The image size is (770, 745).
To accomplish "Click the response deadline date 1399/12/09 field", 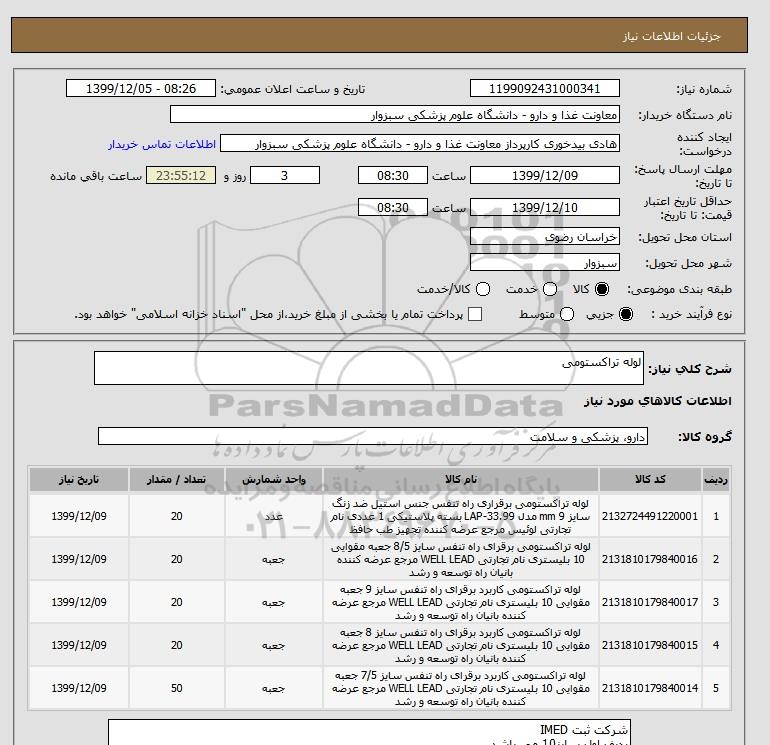I will (x=545, y=175).
